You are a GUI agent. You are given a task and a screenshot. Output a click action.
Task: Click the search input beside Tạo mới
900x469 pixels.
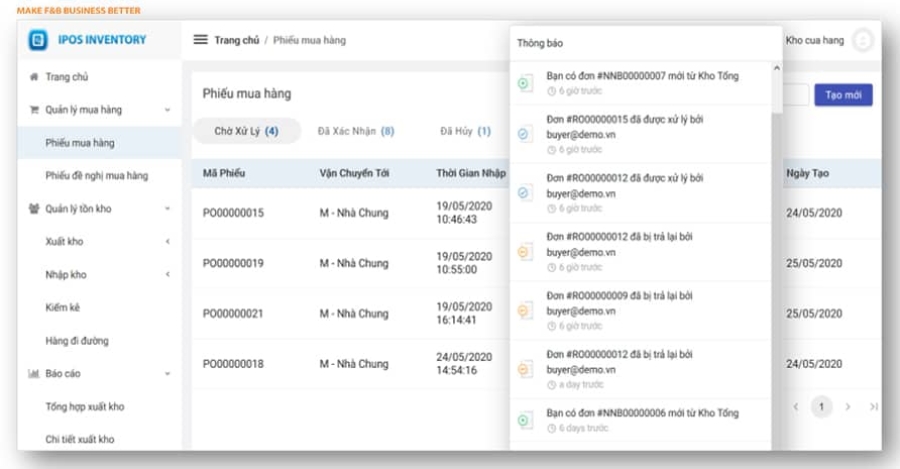[x=796, y=95]
